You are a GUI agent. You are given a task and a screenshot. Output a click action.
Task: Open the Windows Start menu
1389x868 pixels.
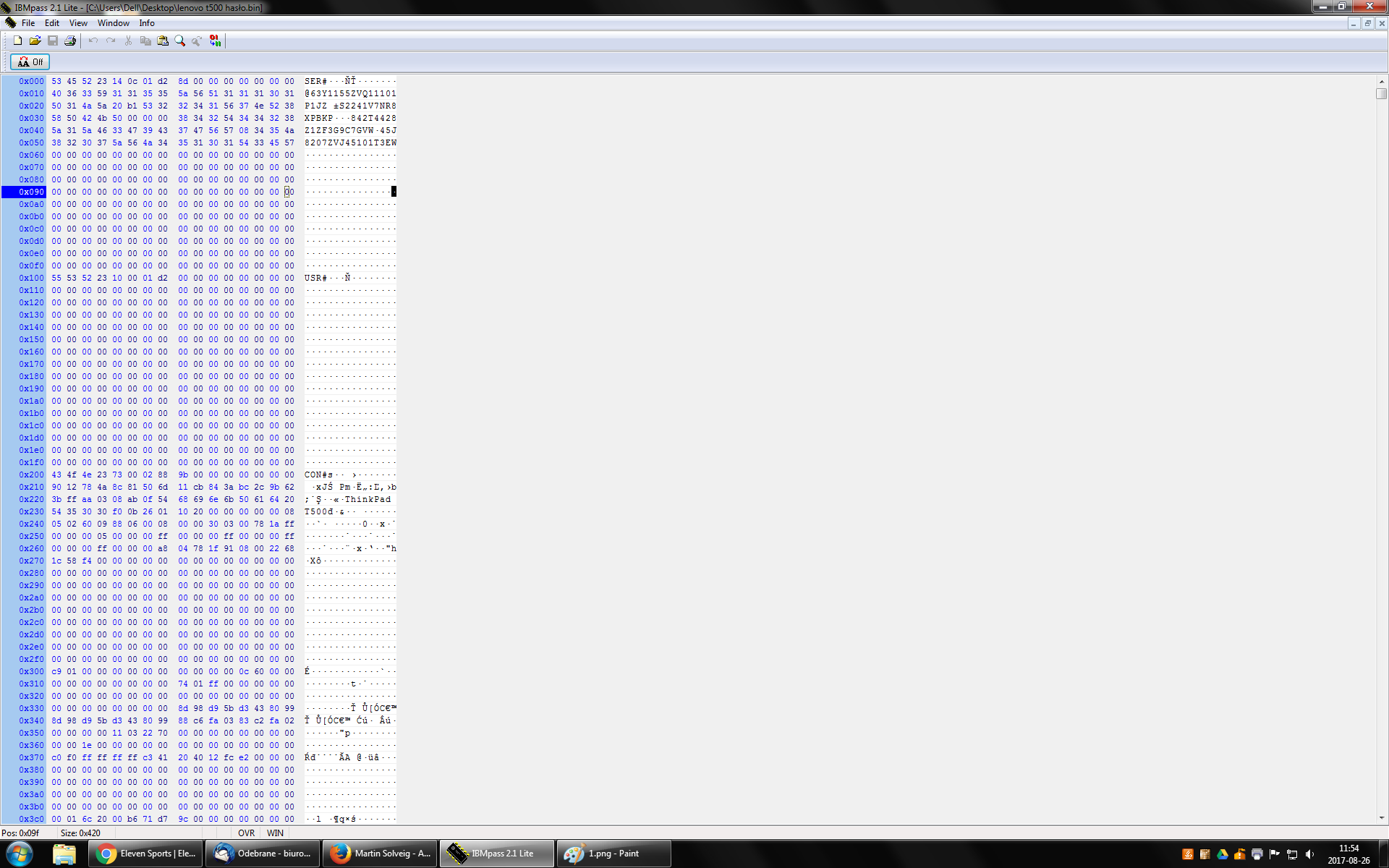[x=20, y=854]
